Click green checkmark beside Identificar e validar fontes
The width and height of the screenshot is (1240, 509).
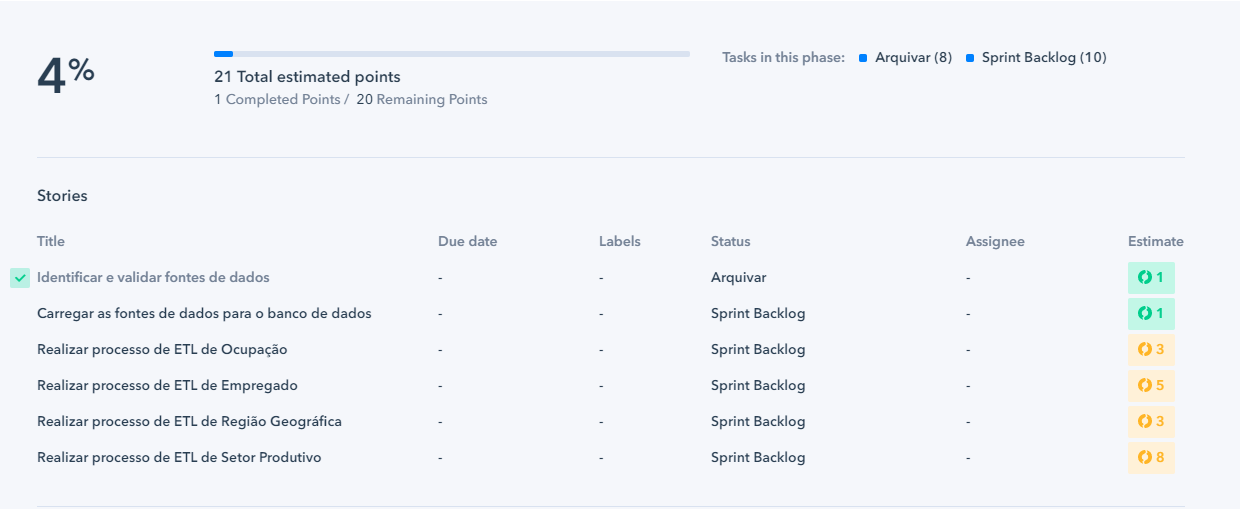coord(20,278)
